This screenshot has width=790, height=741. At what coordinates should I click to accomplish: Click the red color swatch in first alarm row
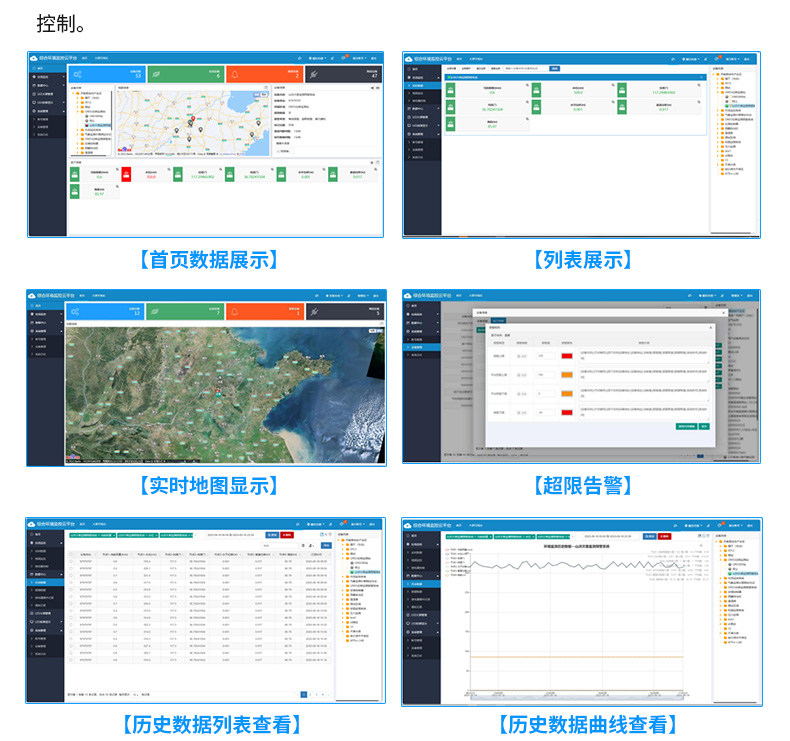pyautogui.click(x=566, y=355)
